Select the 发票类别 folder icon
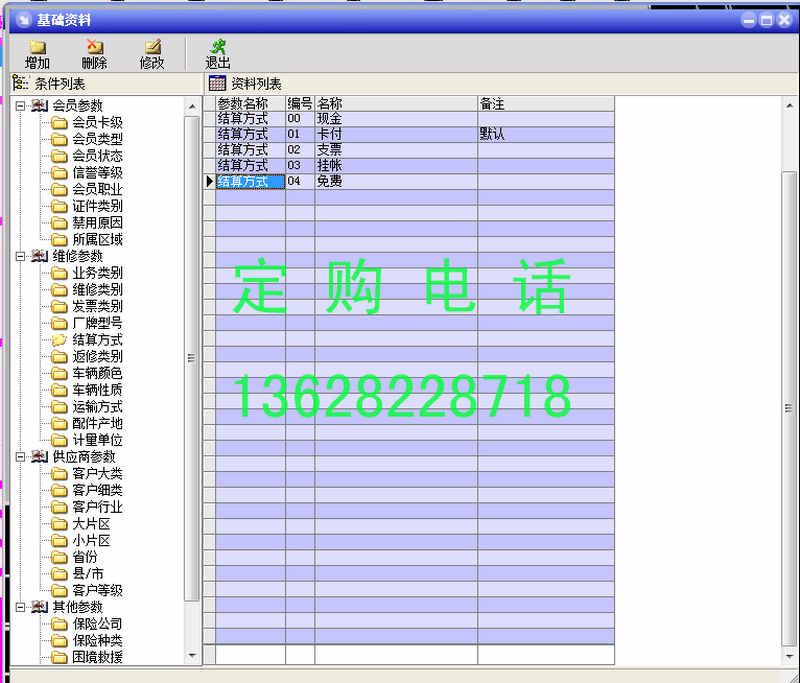 [x=59, y=307]
